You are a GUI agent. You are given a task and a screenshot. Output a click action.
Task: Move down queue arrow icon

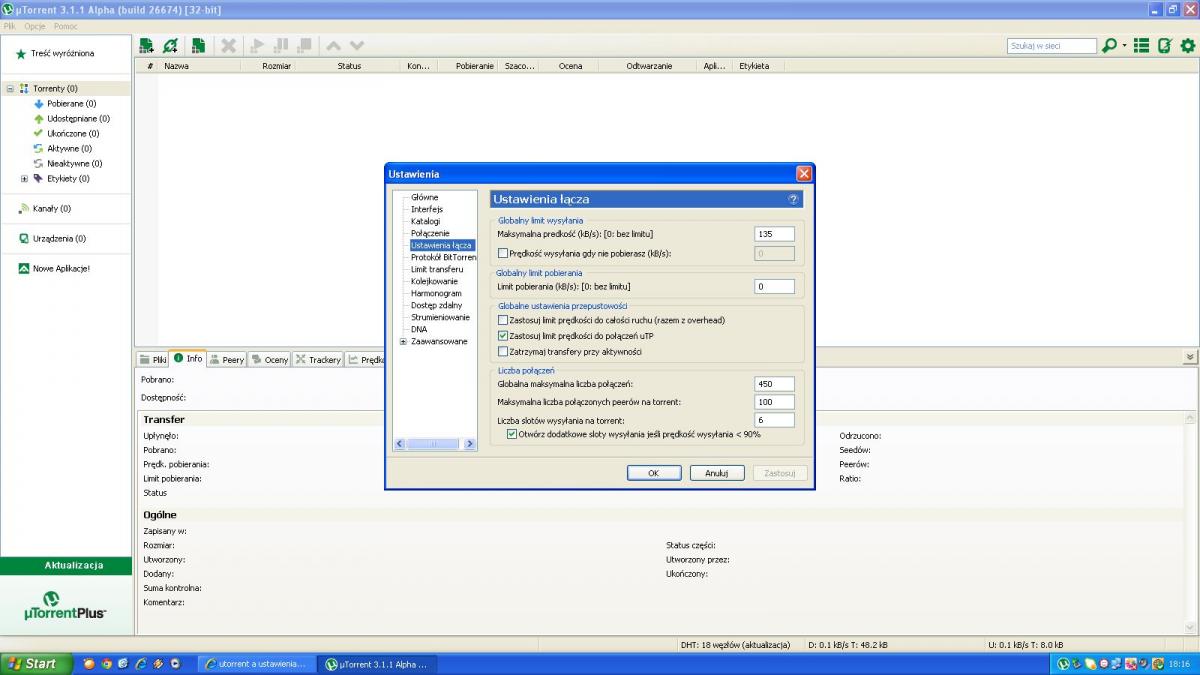click(357, 46)
